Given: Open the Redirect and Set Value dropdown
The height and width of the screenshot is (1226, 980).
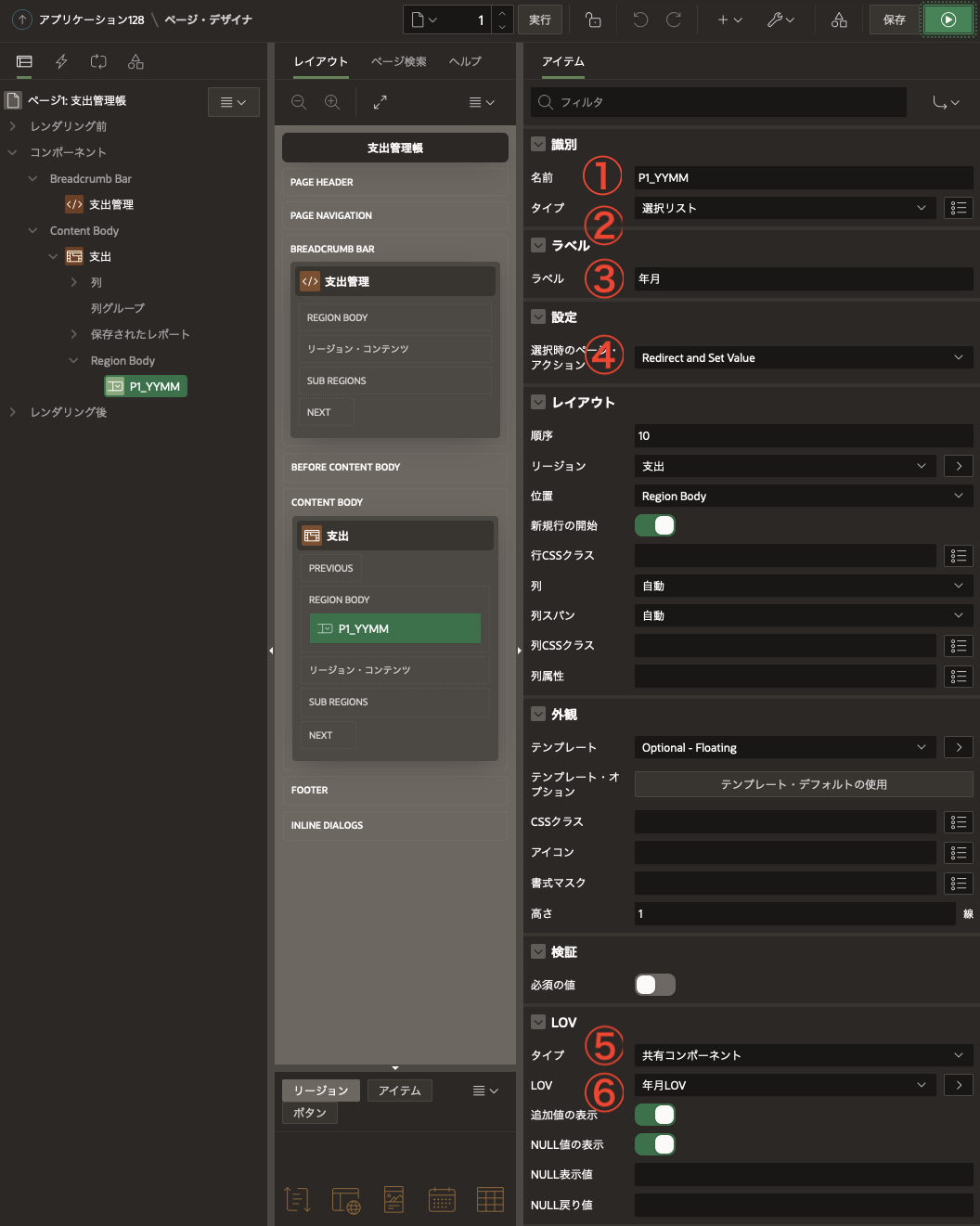Looking at the screenshot, I should coord(804,357).
